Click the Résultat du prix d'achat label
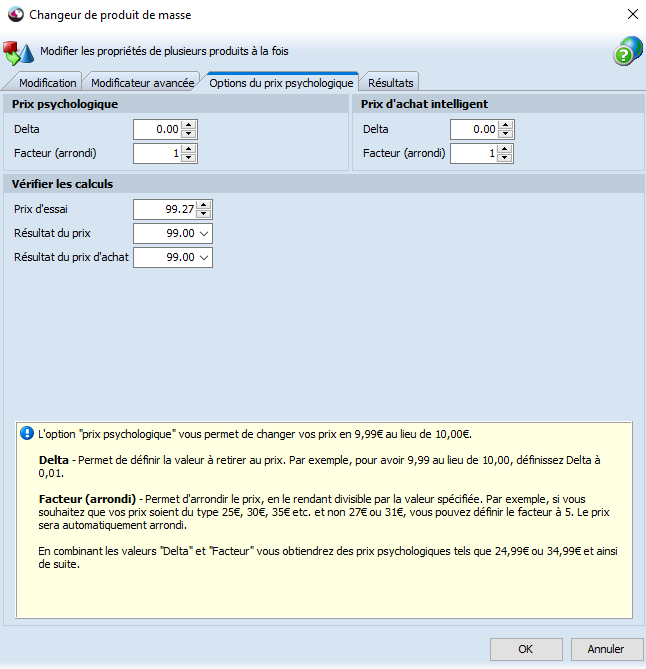The height and width of the screenshot is (669, 646). pos(71,257)
